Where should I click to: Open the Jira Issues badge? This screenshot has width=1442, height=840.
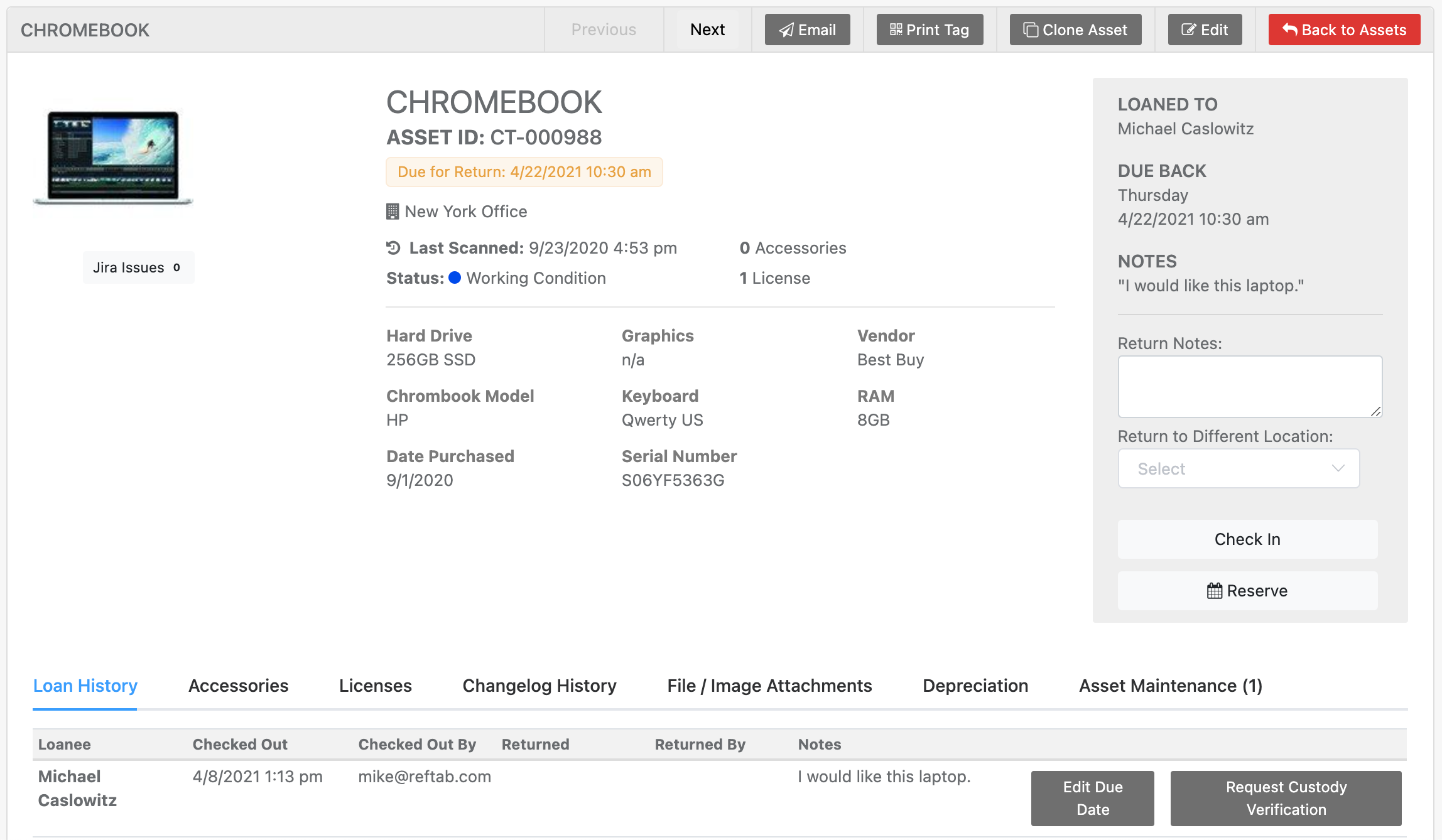point(138,267)
